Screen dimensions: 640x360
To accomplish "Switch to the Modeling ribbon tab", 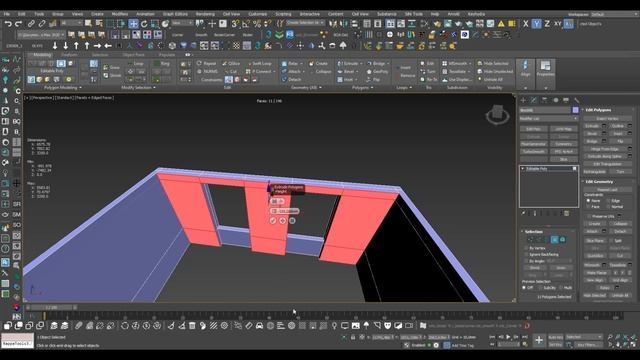I will (42, 55).
